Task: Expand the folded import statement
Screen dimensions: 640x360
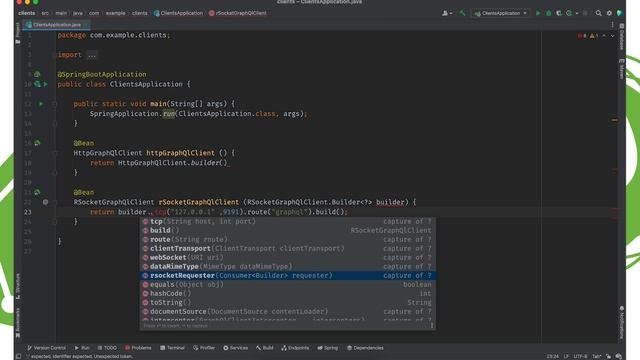Action: (92, 55)
